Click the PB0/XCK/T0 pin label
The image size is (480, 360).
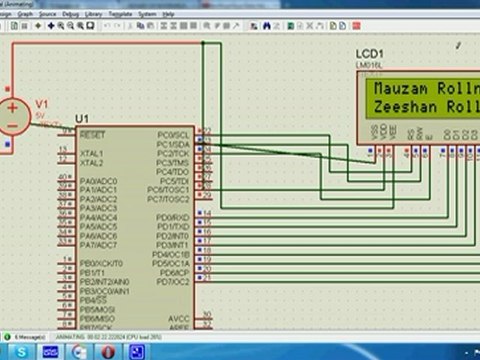point(101,263)
